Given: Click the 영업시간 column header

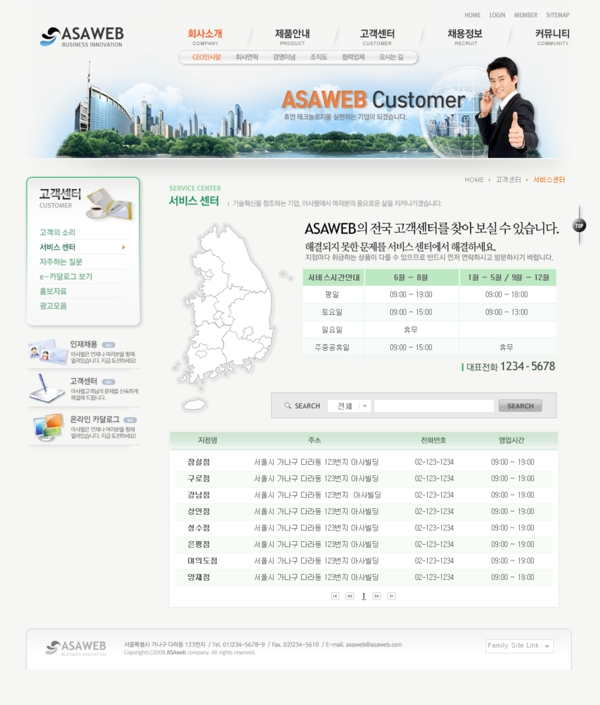Looking at the screenshot, I should tap(511, 440).
